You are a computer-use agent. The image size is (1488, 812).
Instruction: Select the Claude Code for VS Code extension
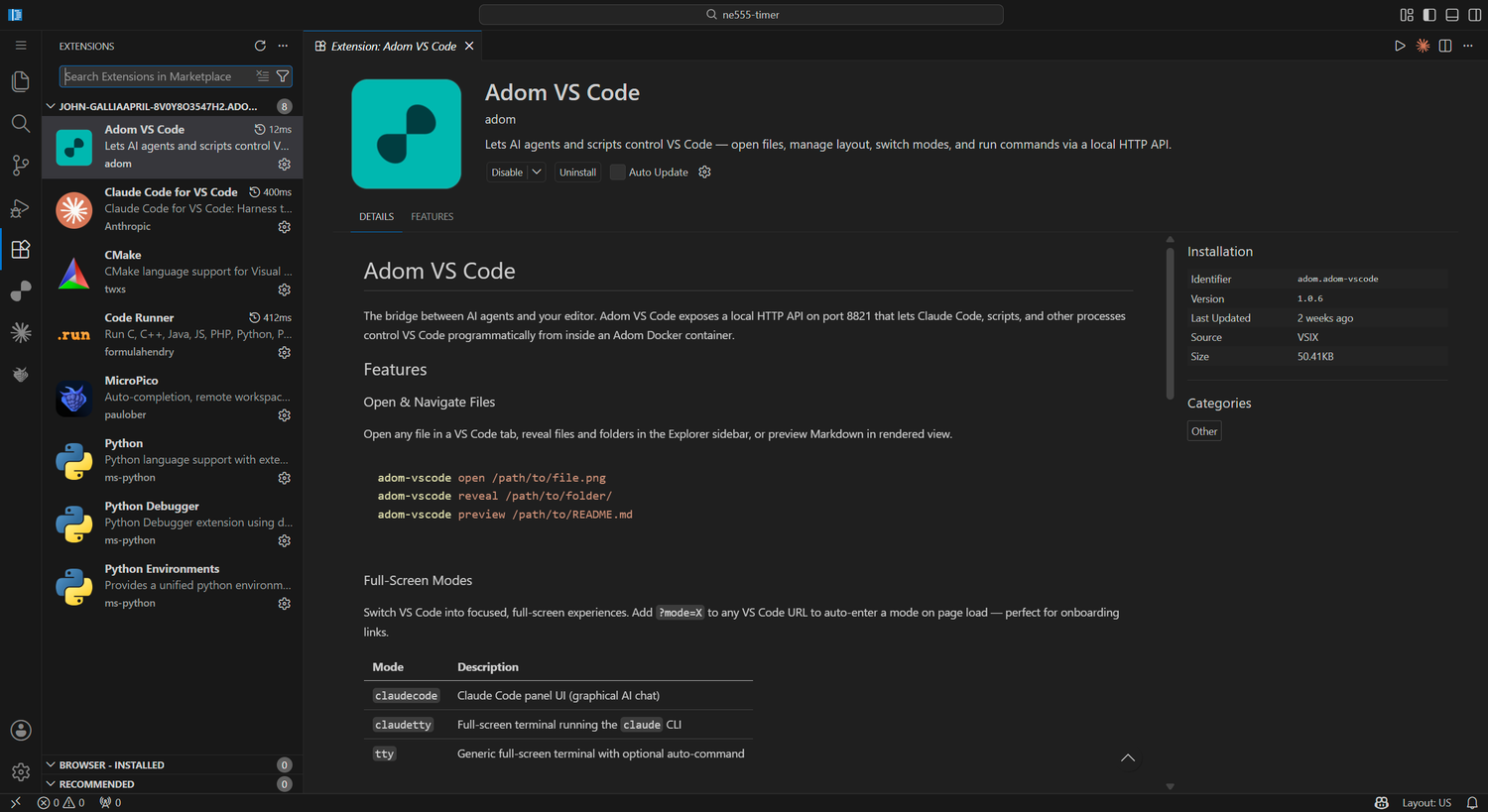click(172, 210)
